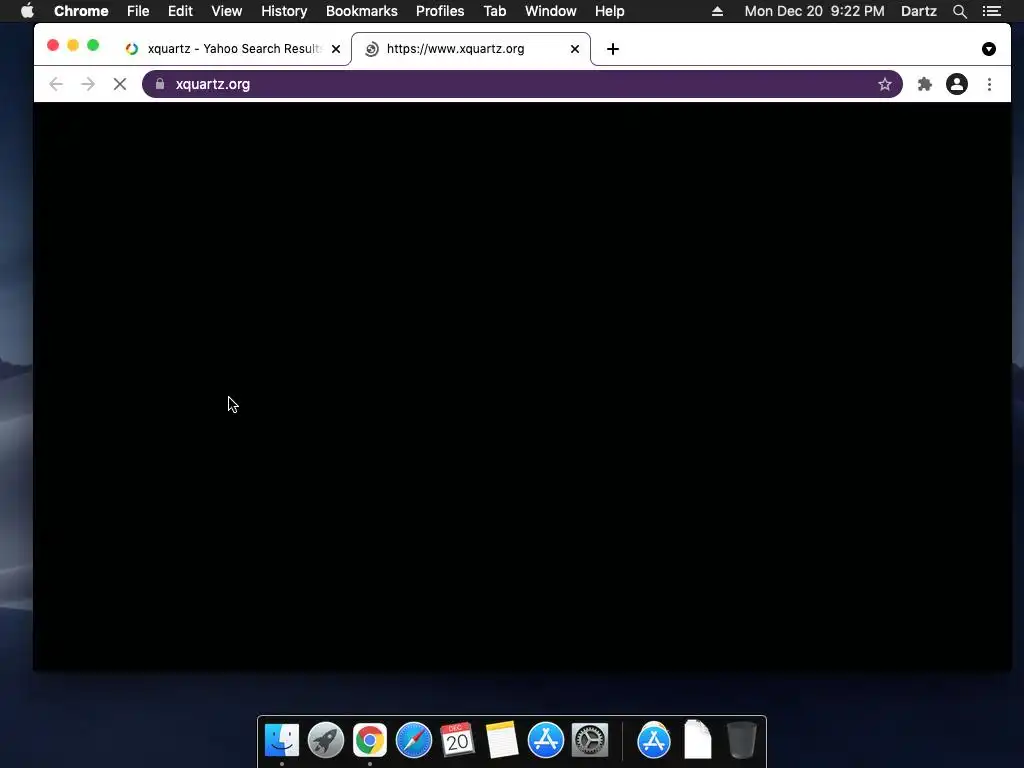Image resolution: width=1024 pixels, height=768 pixels.
Task: Stop loading the xquartz.org page
Action: (x=120, y=84)
